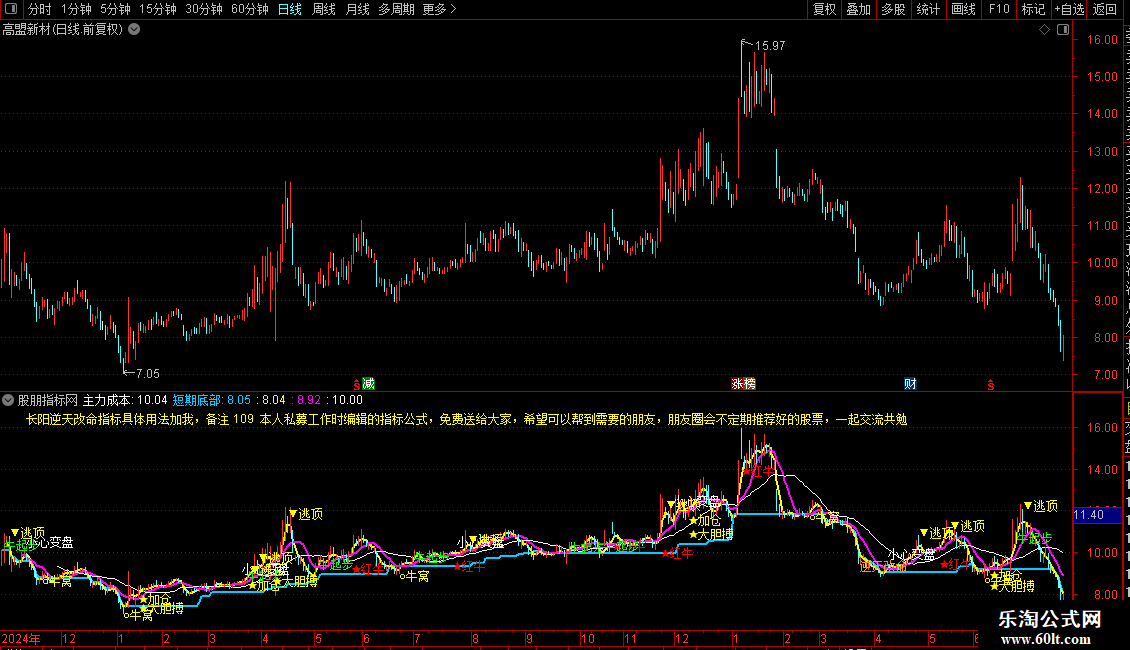Click the 短期底部 indicator label
Viewport: 1130px width, 650px height.
[x=197, y=400]
